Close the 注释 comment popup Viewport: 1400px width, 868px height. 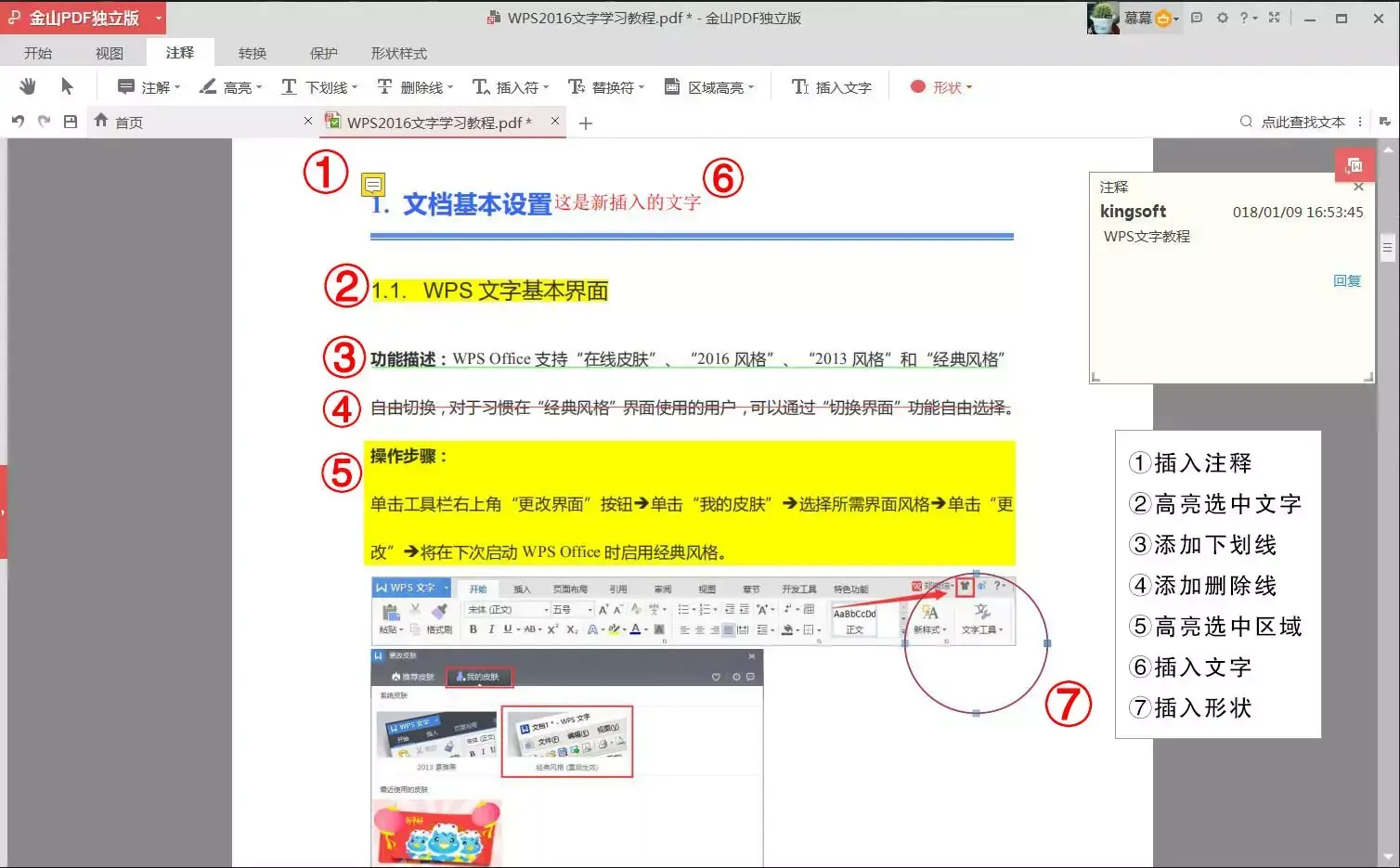pos(1358,187)
